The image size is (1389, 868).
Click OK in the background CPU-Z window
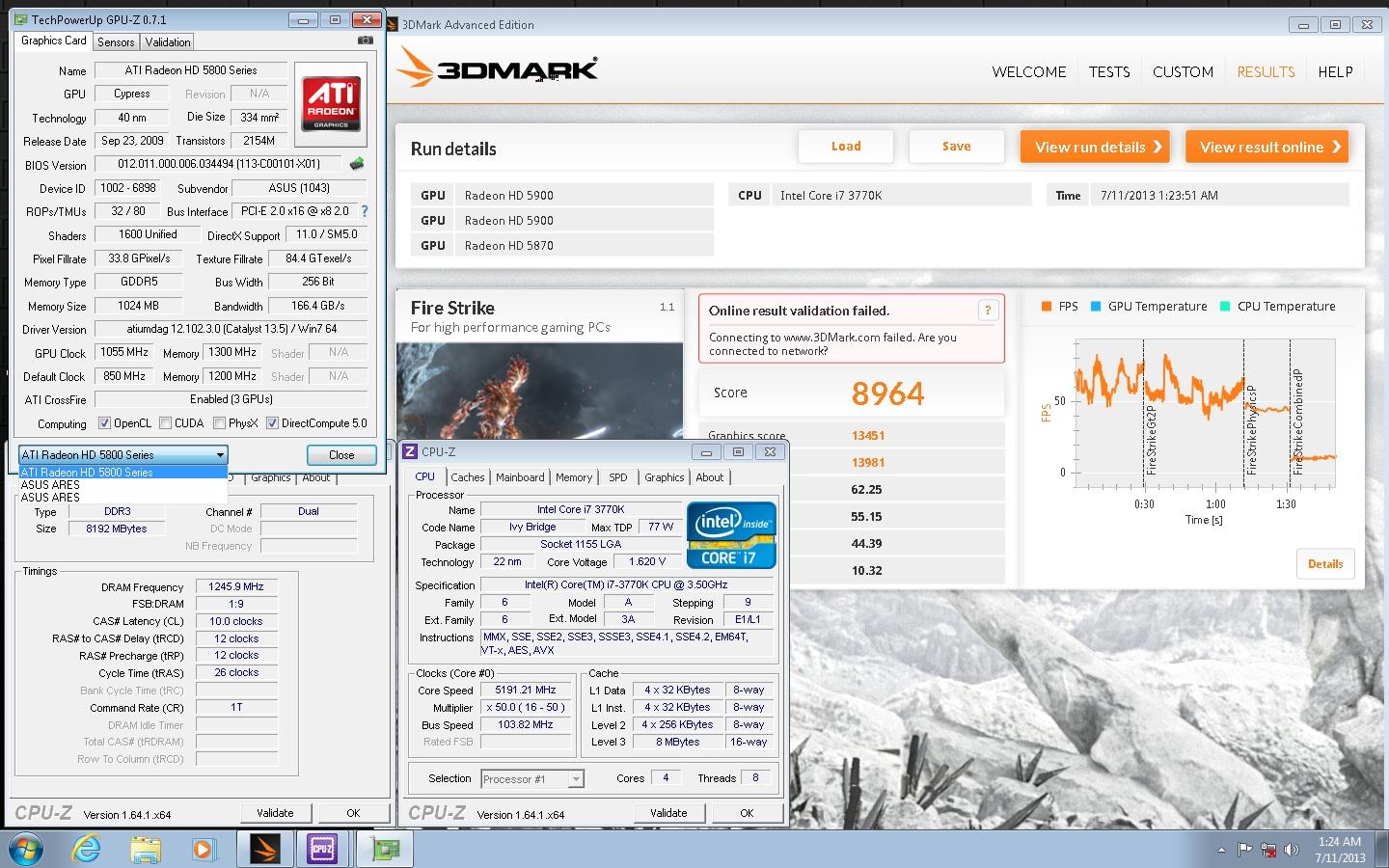(353, 813)
